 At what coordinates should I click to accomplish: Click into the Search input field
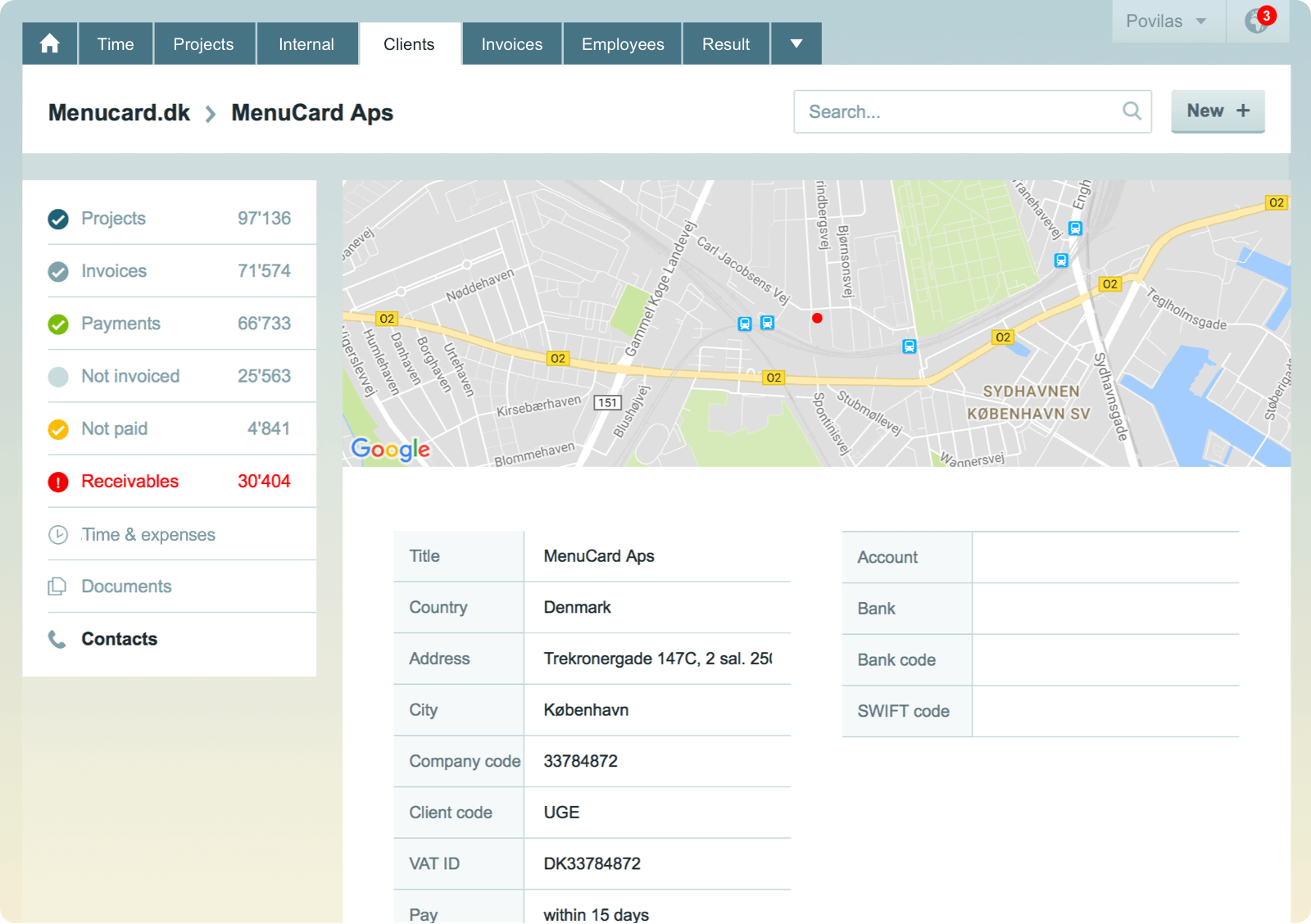click(x=959, y=111)
